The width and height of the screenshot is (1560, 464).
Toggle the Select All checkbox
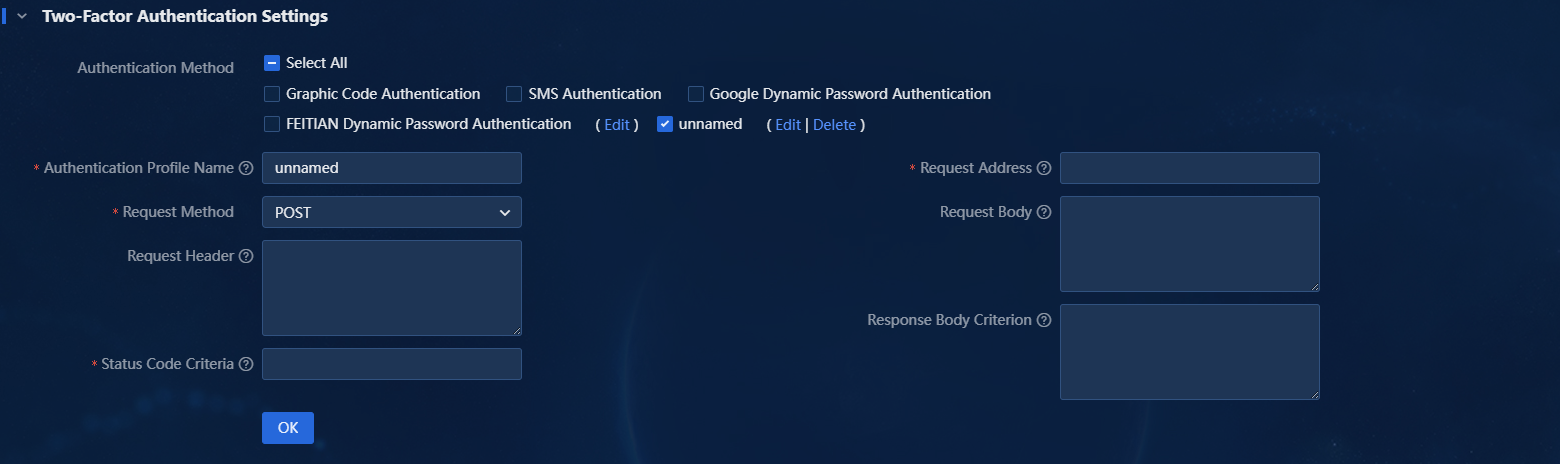click(x=271, y=63)
